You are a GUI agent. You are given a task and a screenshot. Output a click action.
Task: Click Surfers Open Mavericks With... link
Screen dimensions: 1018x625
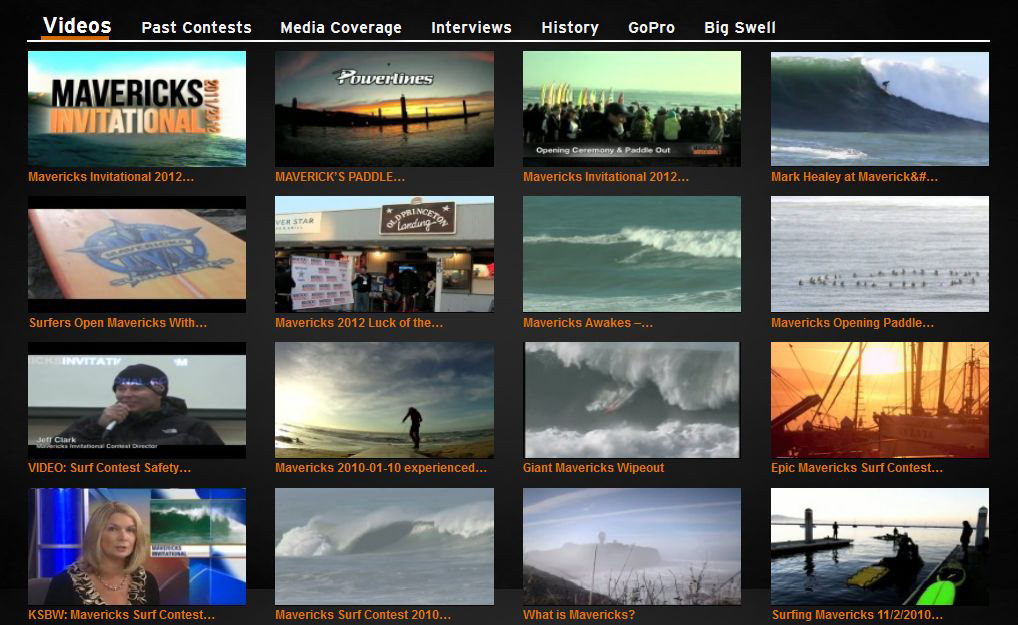[118, 323]
